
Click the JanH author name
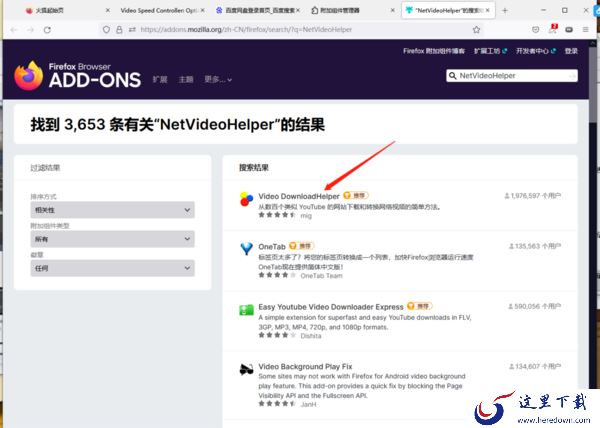pyautogui.click(x=308, y=404)
